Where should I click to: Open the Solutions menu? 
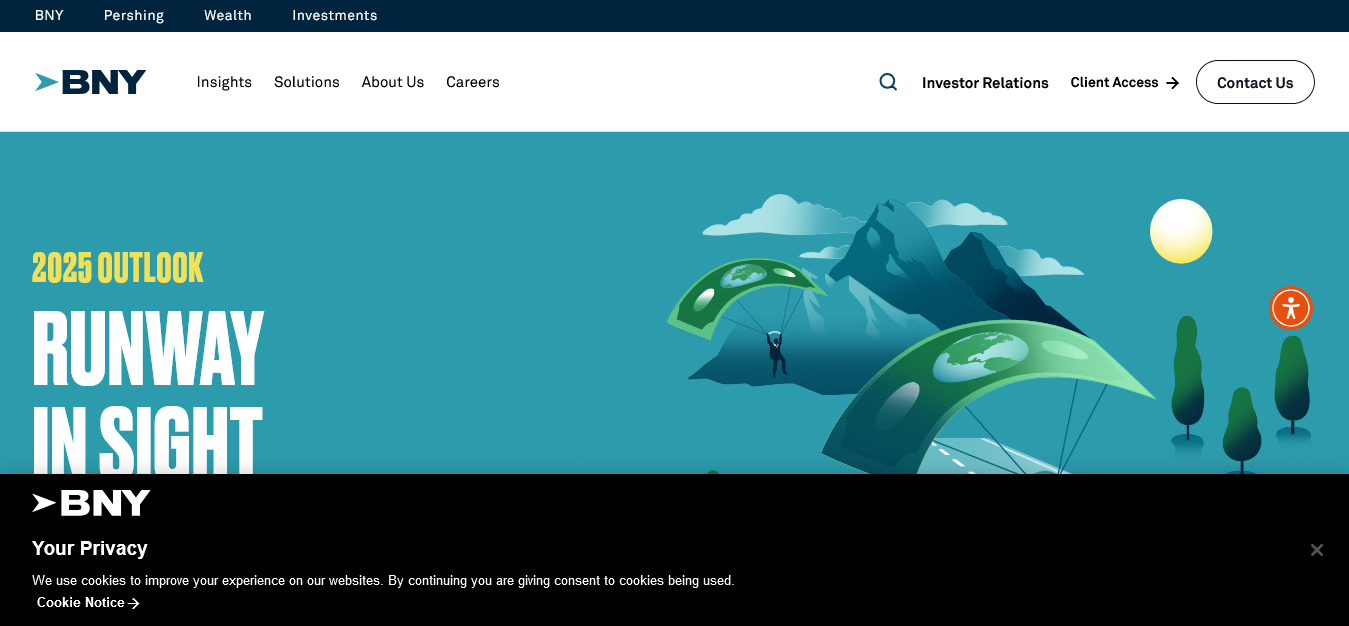[307, 82]
